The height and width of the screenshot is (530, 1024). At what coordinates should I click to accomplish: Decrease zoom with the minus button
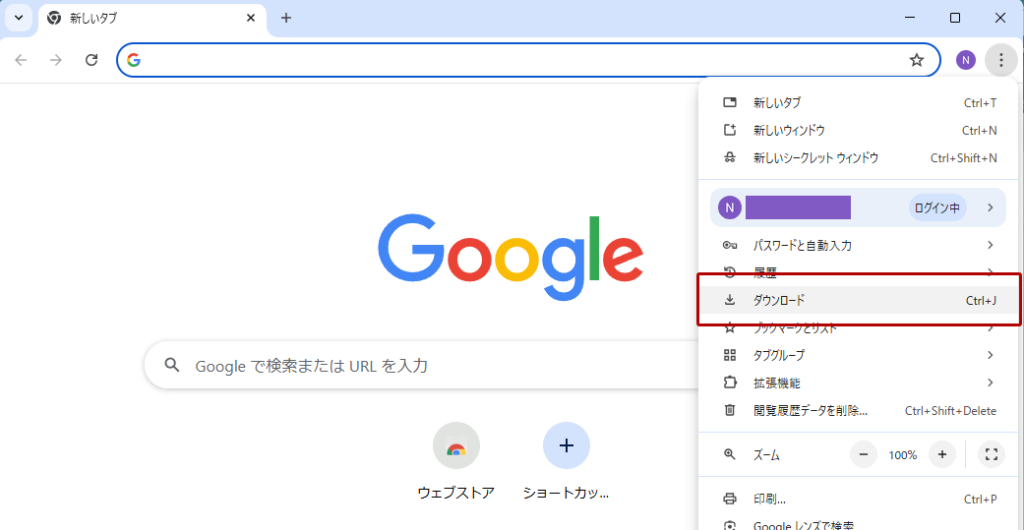point(863,454)
